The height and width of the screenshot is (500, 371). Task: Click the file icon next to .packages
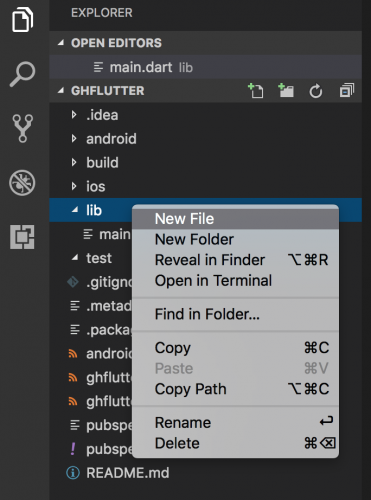(75, 330)
